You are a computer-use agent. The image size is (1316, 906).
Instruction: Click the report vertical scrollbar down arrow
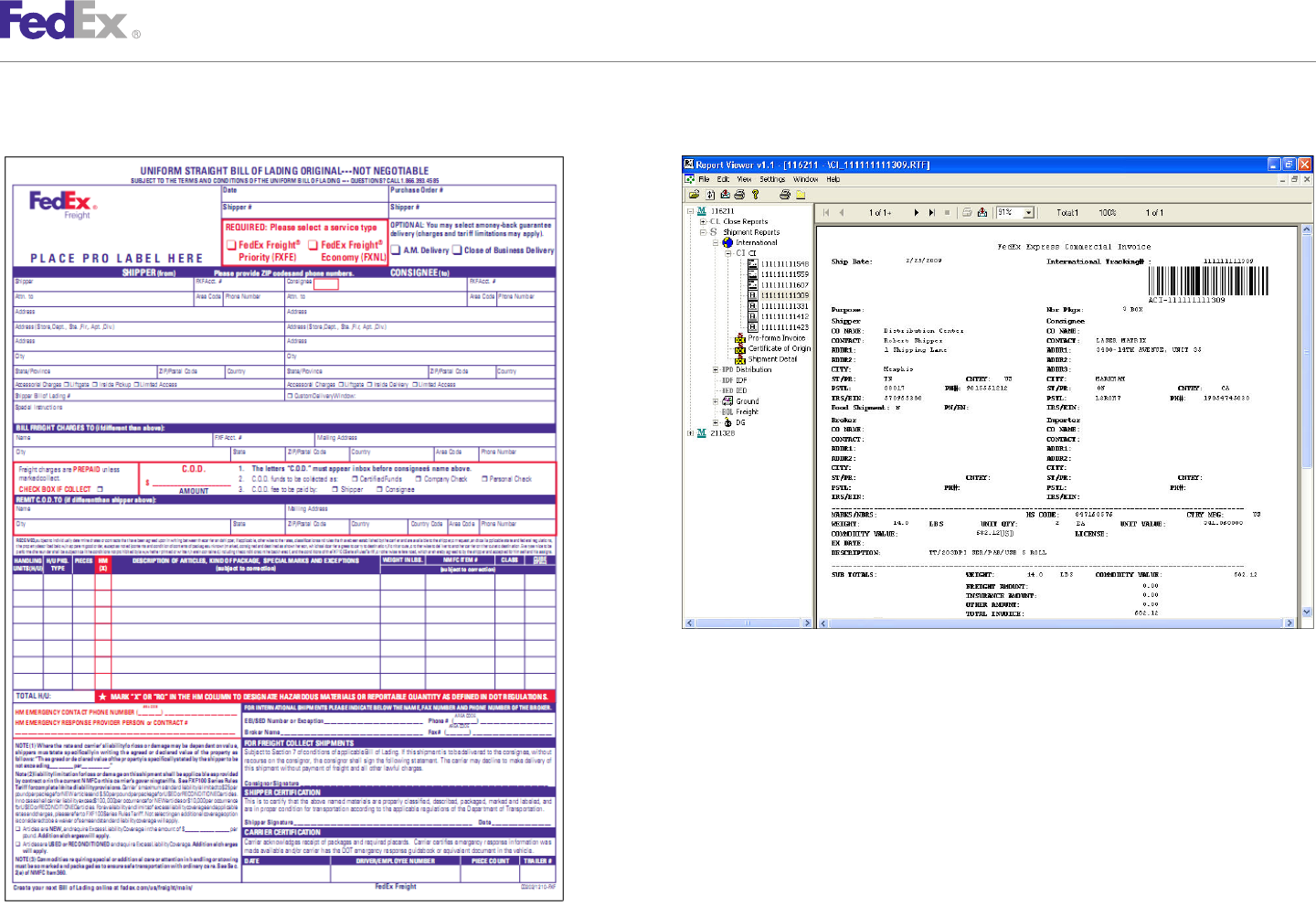point(1307,612)
